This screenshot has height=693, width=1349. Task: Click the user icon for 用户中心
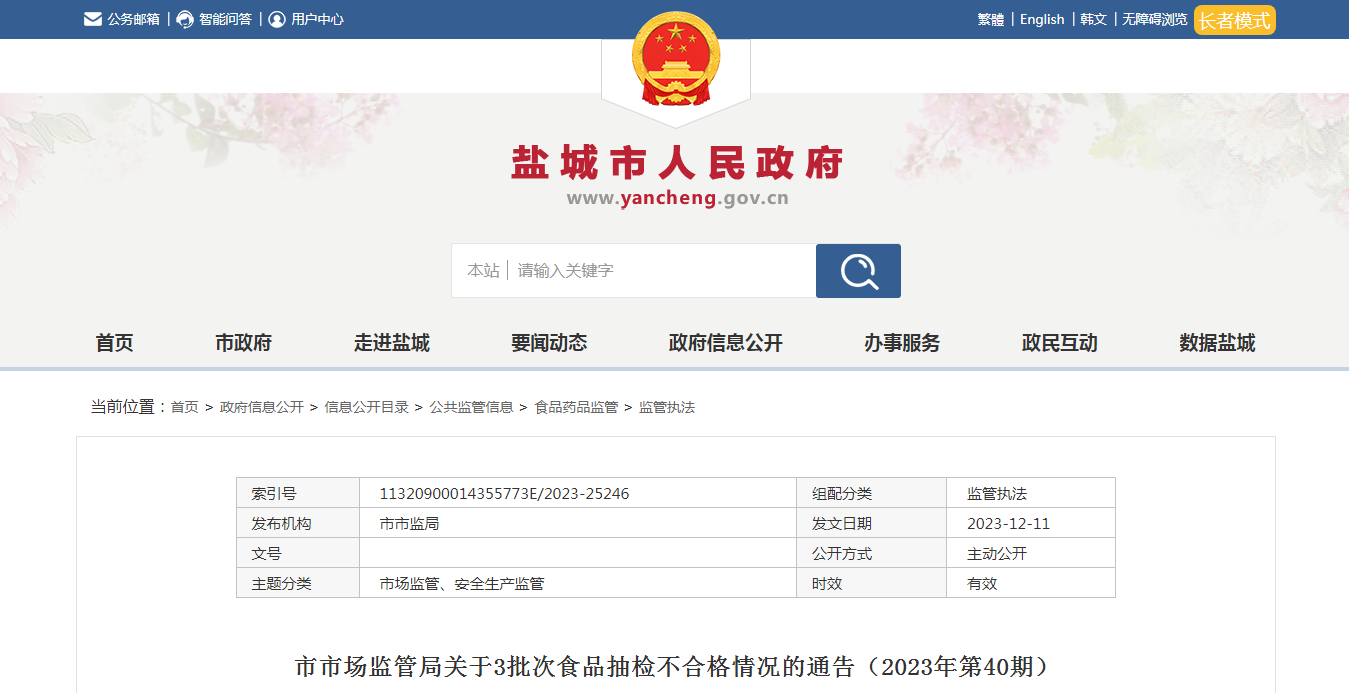tap(277, 19)
